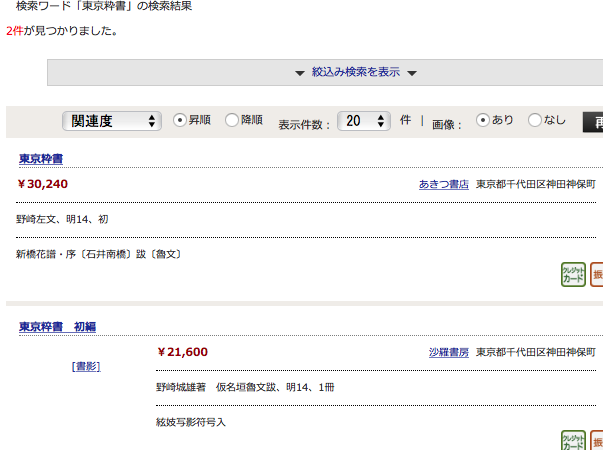Screen dimensions: 603x450
Task: Select 昇順 ascending sort order
Action: pyautogui.click(x=181, y=120)
